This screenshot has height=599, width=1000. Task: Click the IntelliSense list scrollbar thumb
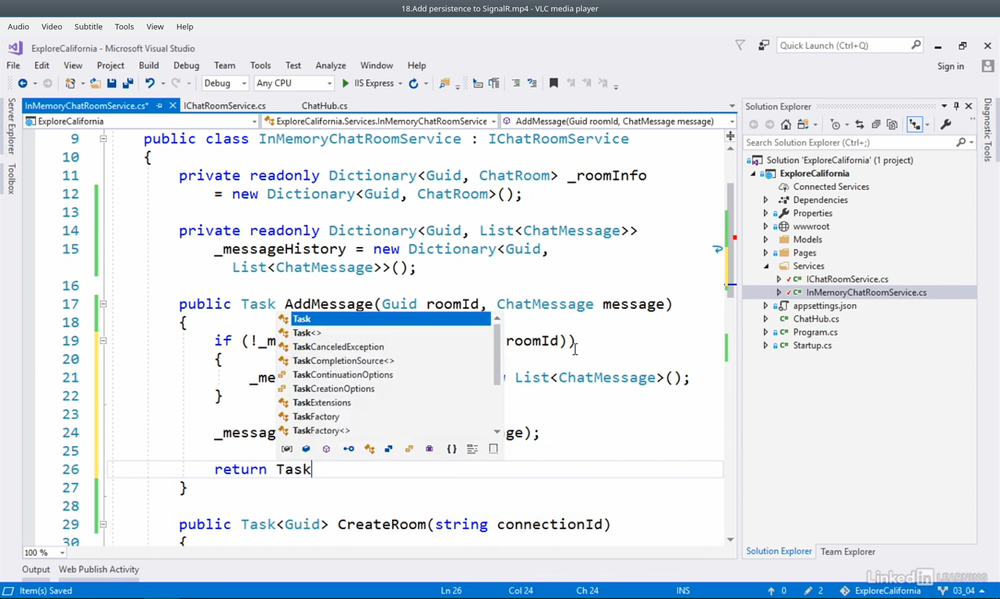coord(497,355)
